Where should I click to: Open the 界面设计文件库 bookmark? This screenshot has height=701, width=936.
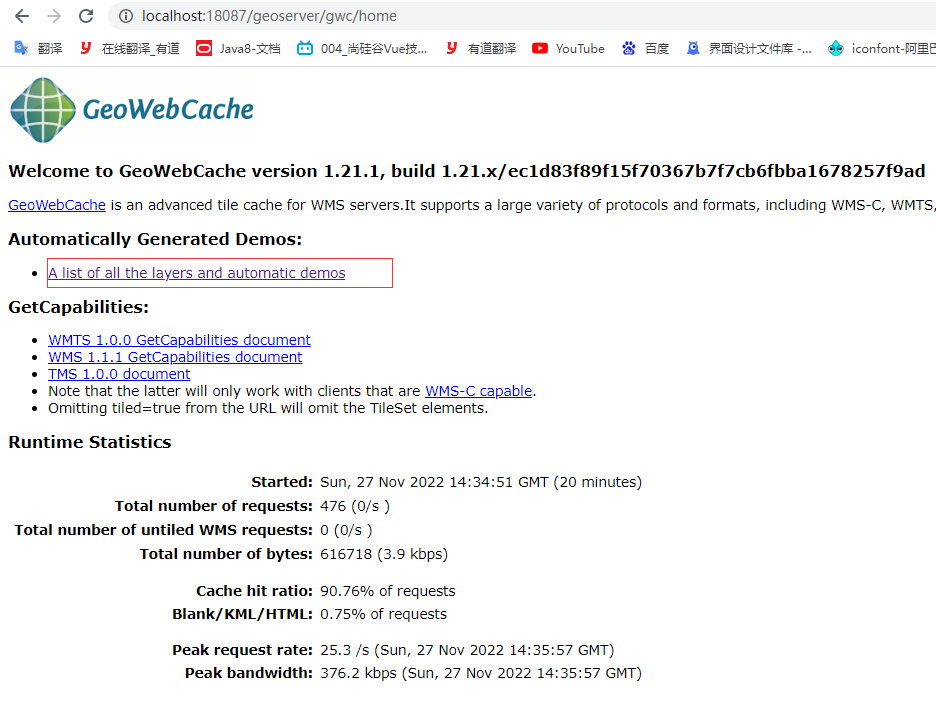(749, 48)
